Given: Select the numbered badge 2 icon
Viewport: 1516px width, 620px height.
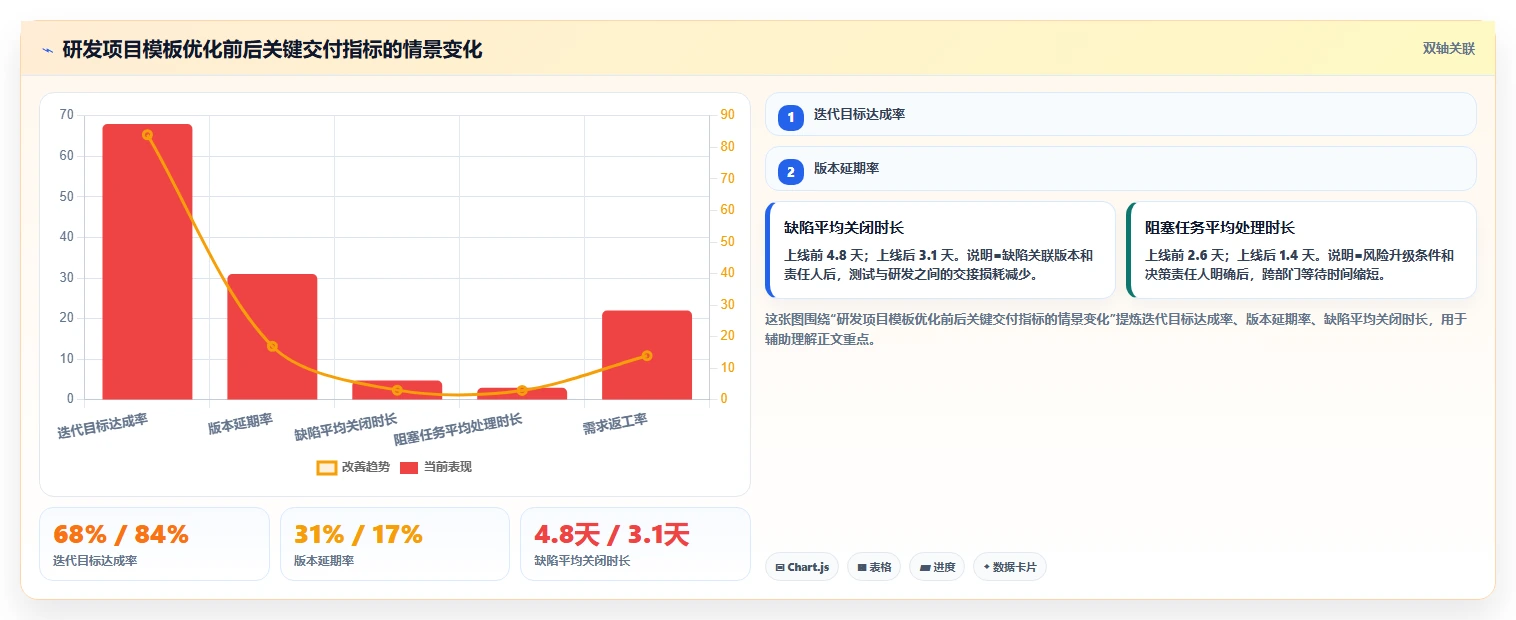Looking at the screenshot, I should (x=791, y=172).
